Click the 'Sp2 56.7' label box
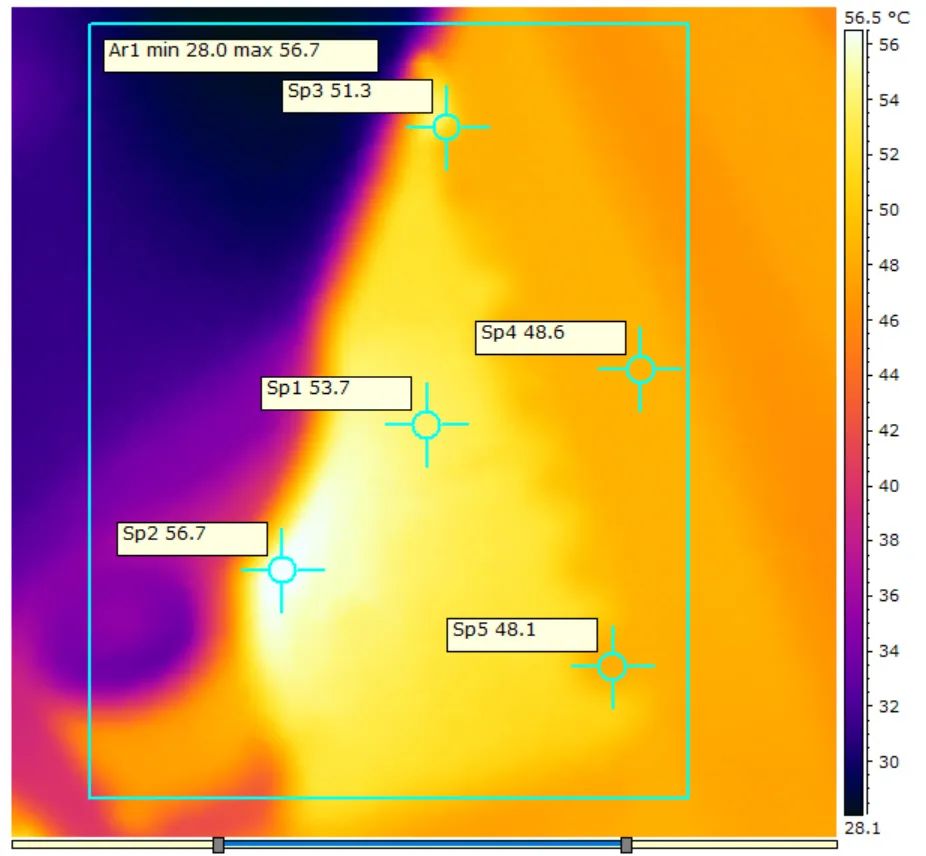Viewport: 926px width, 856px height. [192, 538]
